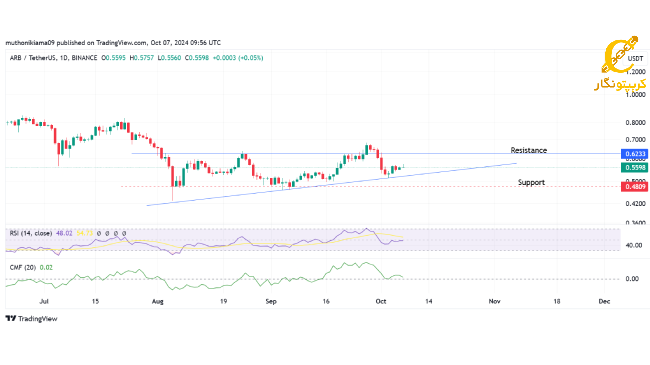Click the TradingView logo at bottom left
The image size is (650, 365).
pos(32,319)
